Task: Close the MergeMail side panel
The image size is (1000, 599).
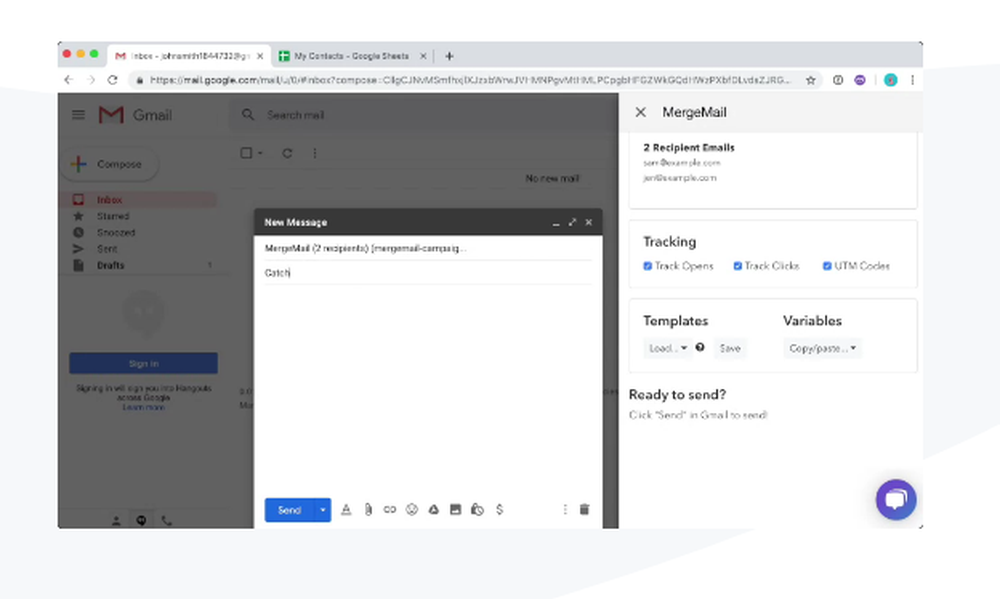Action: coord(640,112)
